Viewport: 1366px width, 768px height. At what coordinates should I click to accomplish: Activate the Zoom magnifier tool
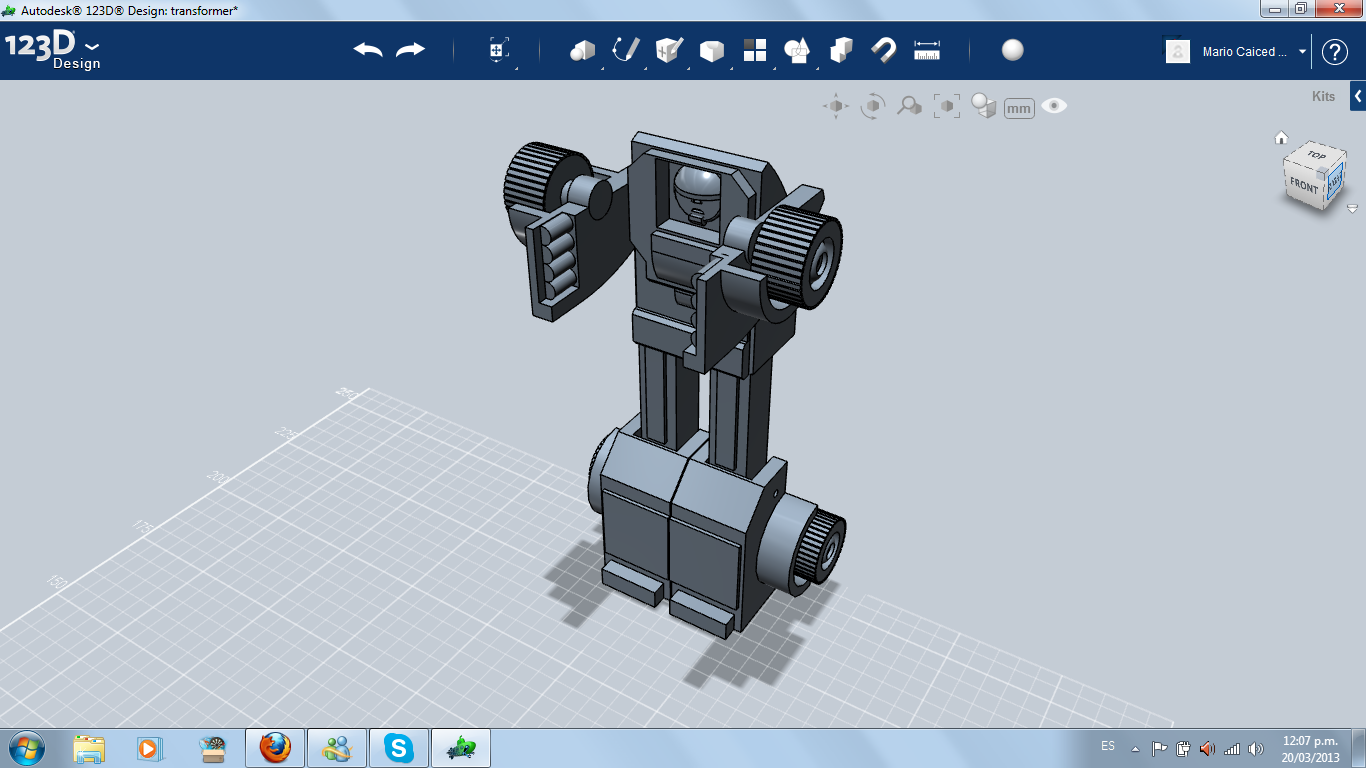(x=909, y=106)
